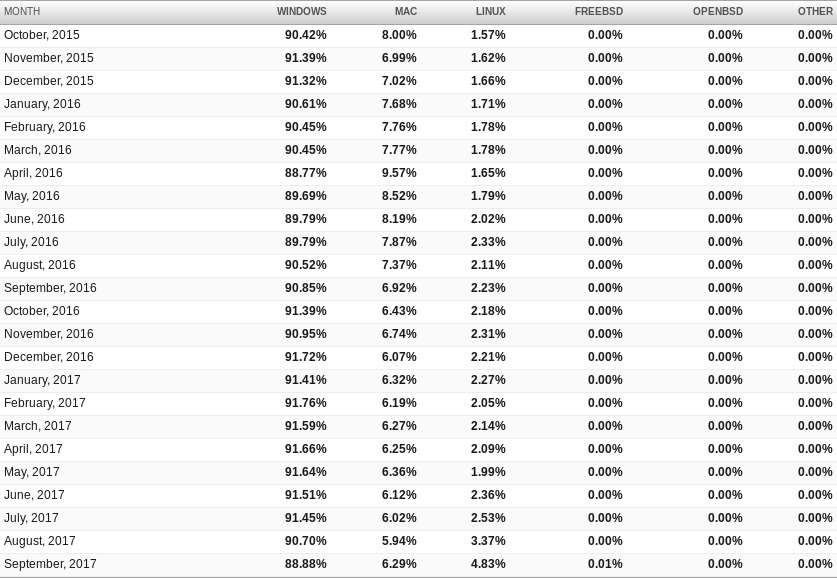
Task: Select Linux value 4.83% in September 2017
Action: tap(488, 564)
